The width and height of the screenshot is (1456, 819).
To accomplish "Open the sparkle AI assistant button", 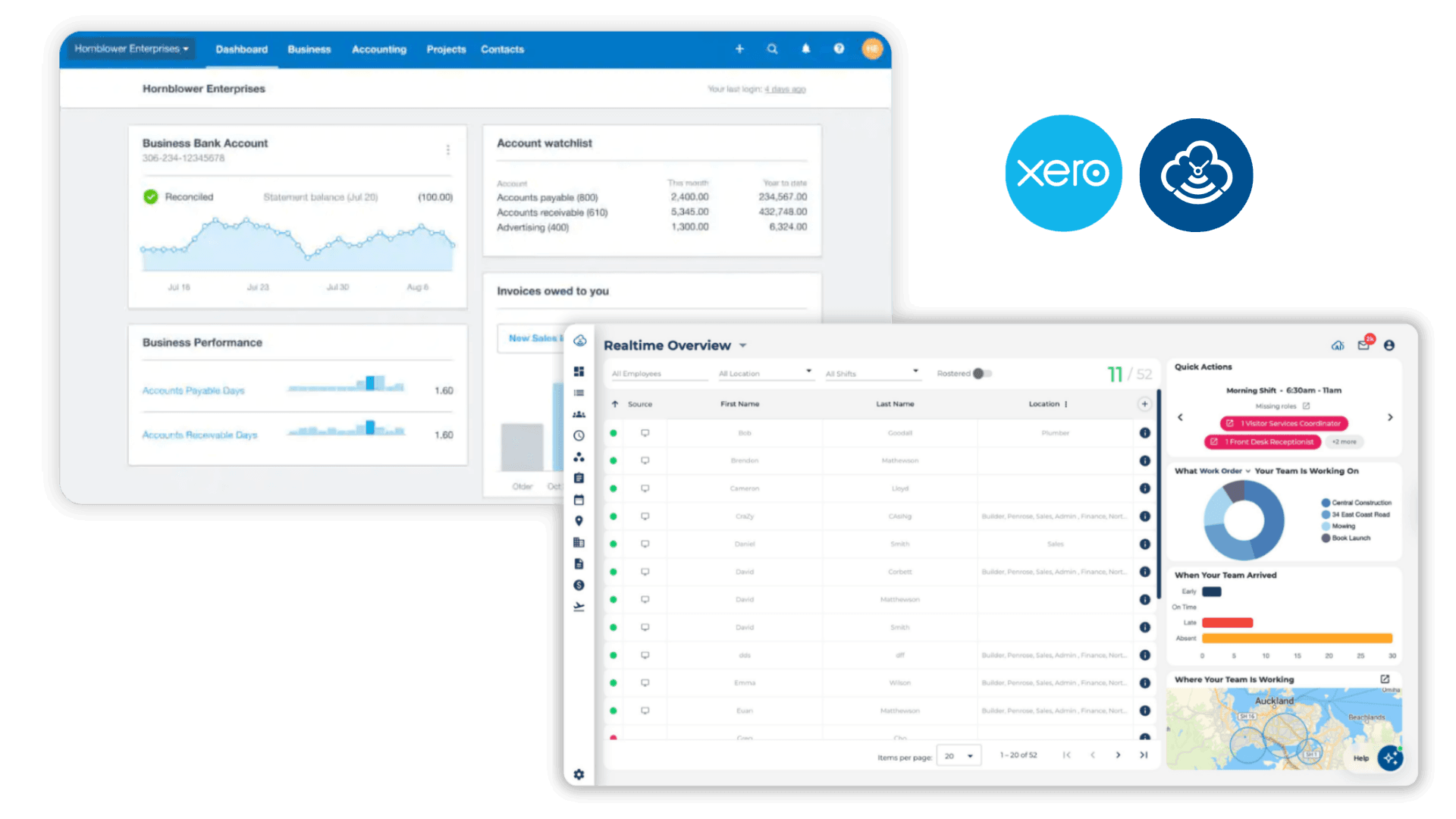I will pos(1391,758).
